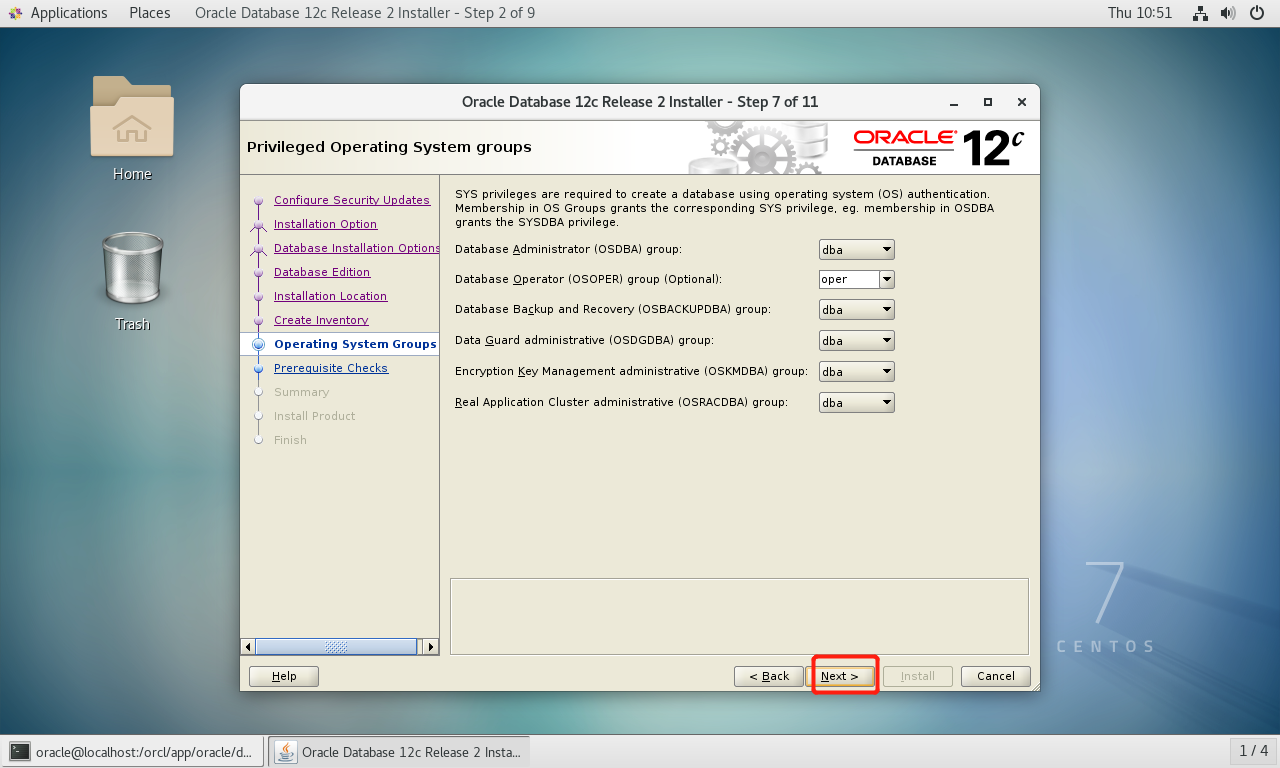The height and width of the screenshot is (768, 1280).
Task: Select the Java installer icon in taskbar
Action: pyautogui.click(x=286, y=751)
